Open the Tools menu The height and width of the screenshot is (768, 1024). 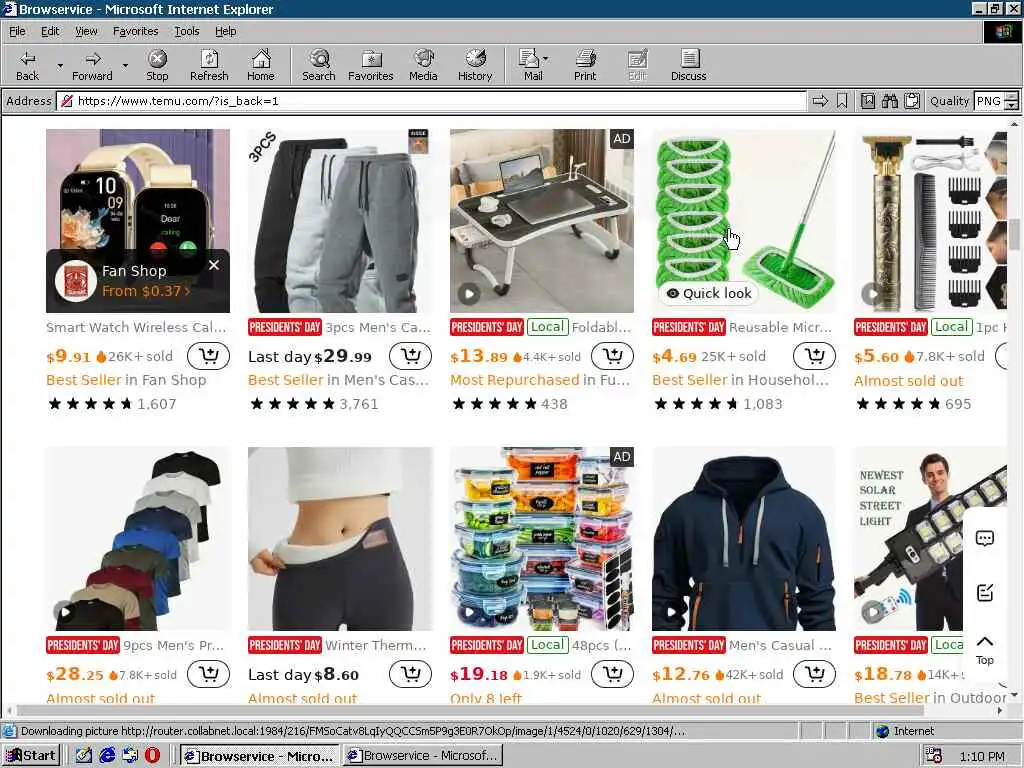(187, 31)
